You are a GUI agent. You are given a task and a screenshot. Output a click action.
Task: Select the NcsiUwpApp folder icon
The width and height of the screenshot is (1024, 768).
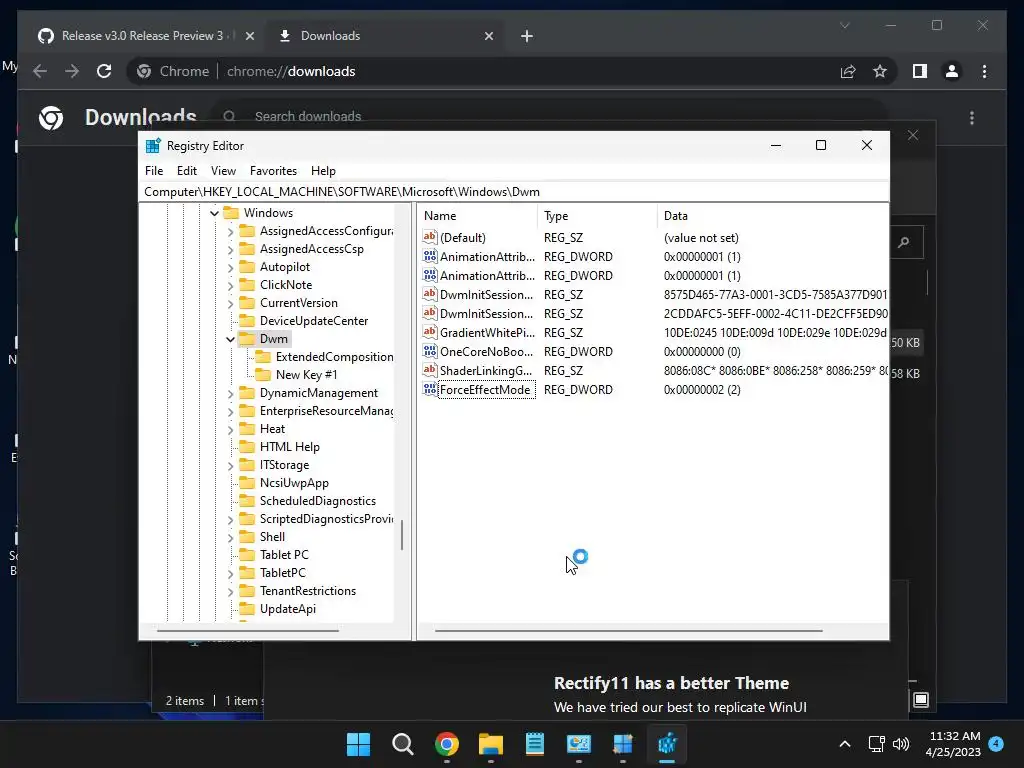(x=247, y=483)
